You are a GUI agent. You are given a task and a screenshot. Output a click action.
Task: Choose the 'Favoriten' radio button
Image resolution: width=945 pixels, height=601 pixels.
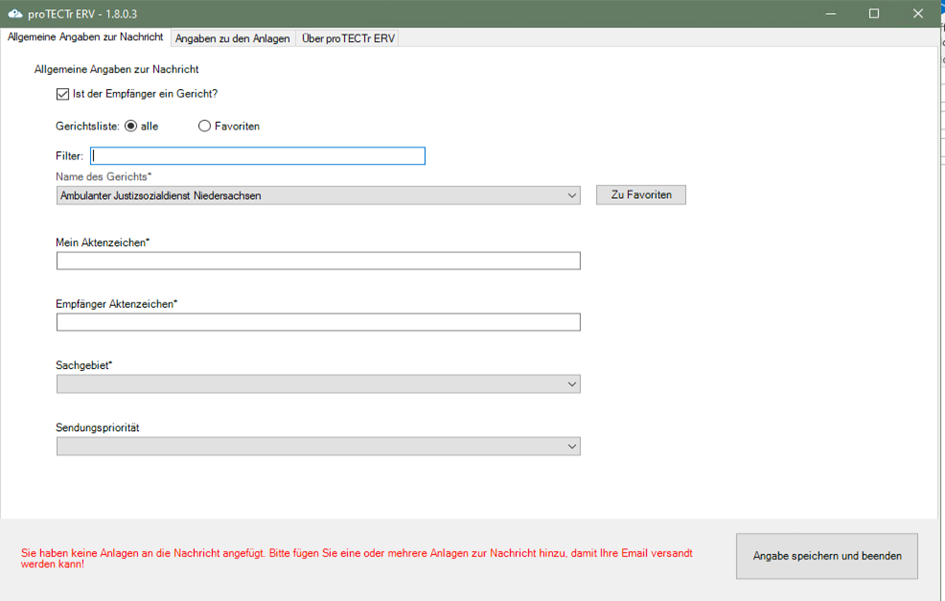(x=205, y=126)
